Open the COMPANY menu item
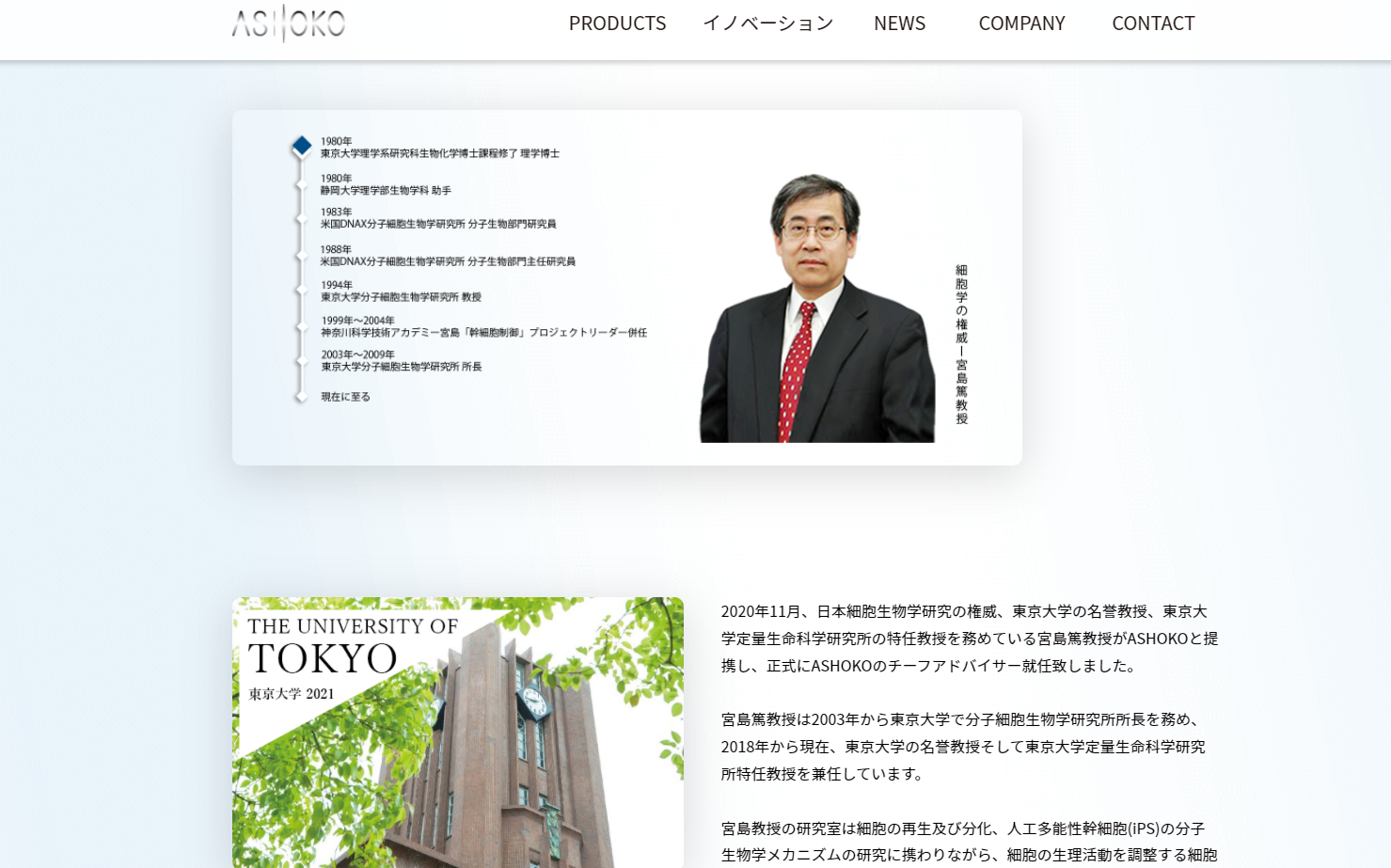Image resolution: width=1391 pixels, height=868 pixels. coord(1021,24)
